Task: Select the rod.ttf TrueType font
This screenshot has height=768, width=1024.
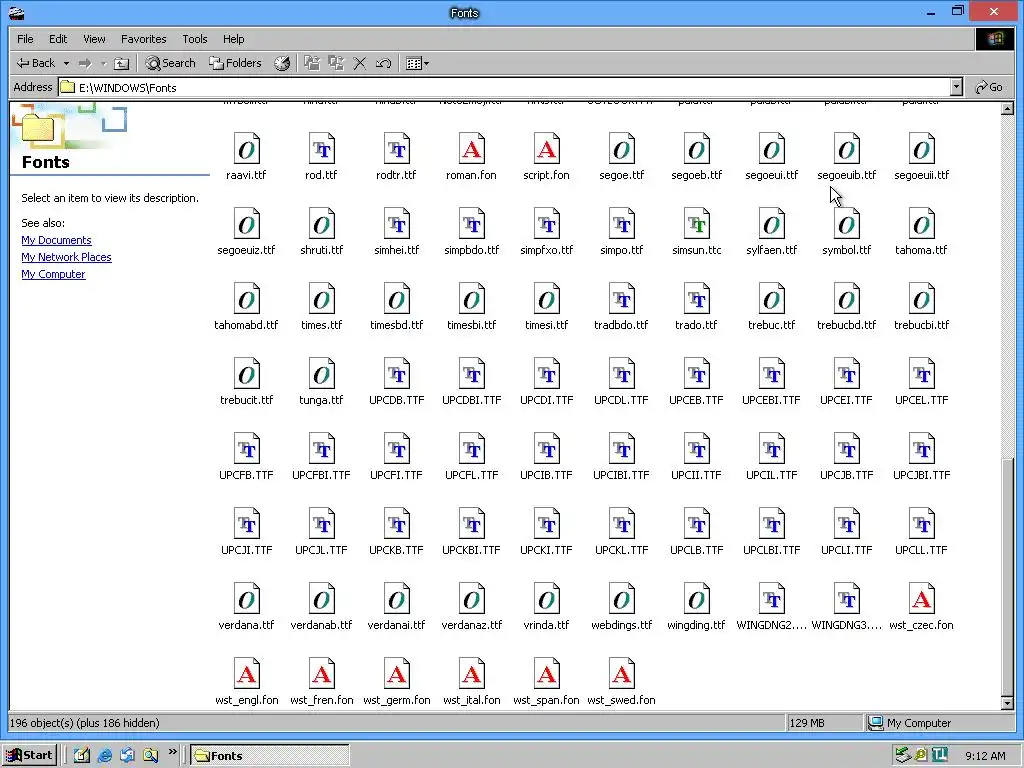Action: tap(321, 157)
